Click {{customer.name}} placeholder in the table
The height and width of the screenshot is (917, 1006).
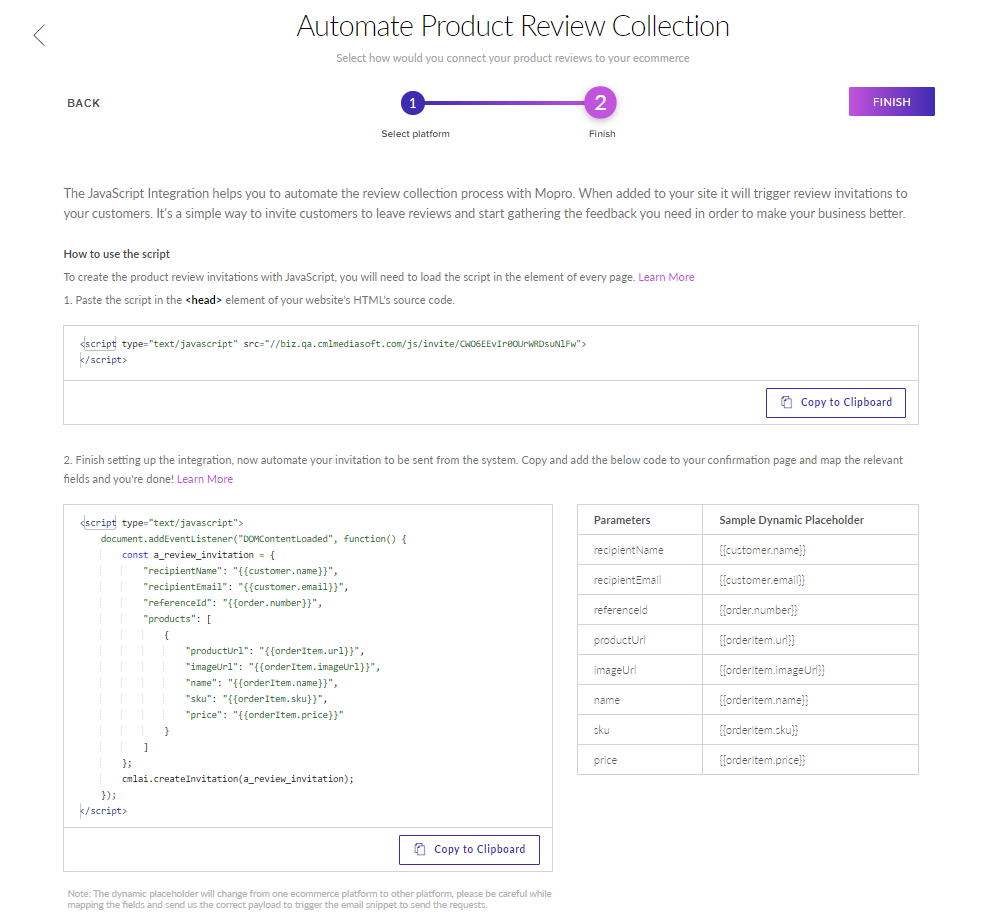coord(762,550)
